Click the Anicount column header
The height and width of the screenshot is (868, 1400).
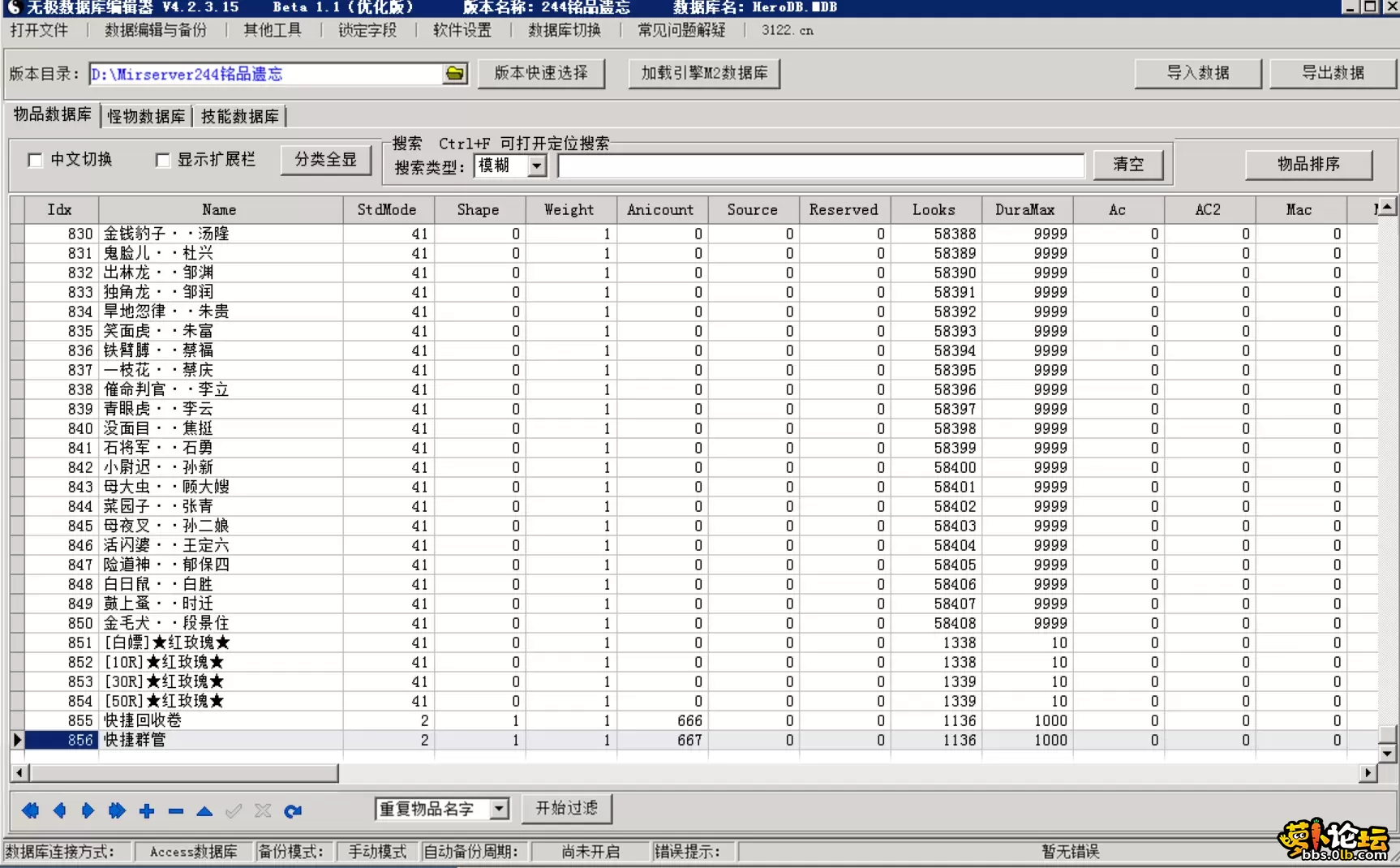(x=661, y=210)
